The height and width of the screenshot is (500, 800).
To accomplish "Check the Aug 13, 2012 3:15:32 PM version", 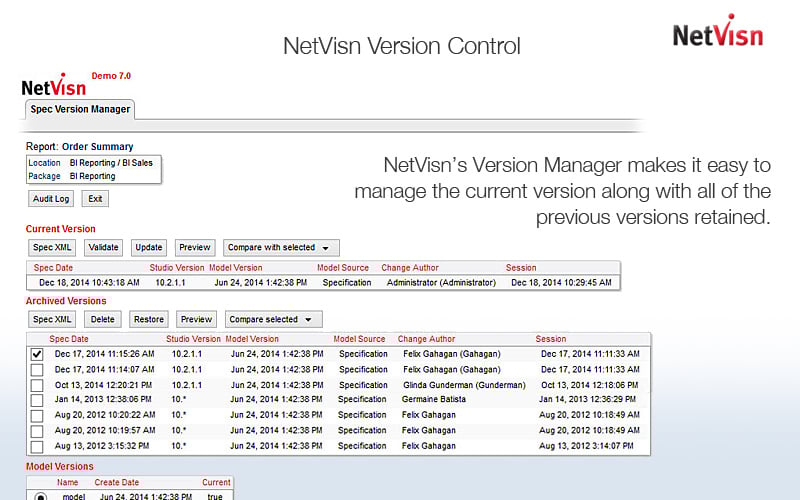I will pos(37,447).
